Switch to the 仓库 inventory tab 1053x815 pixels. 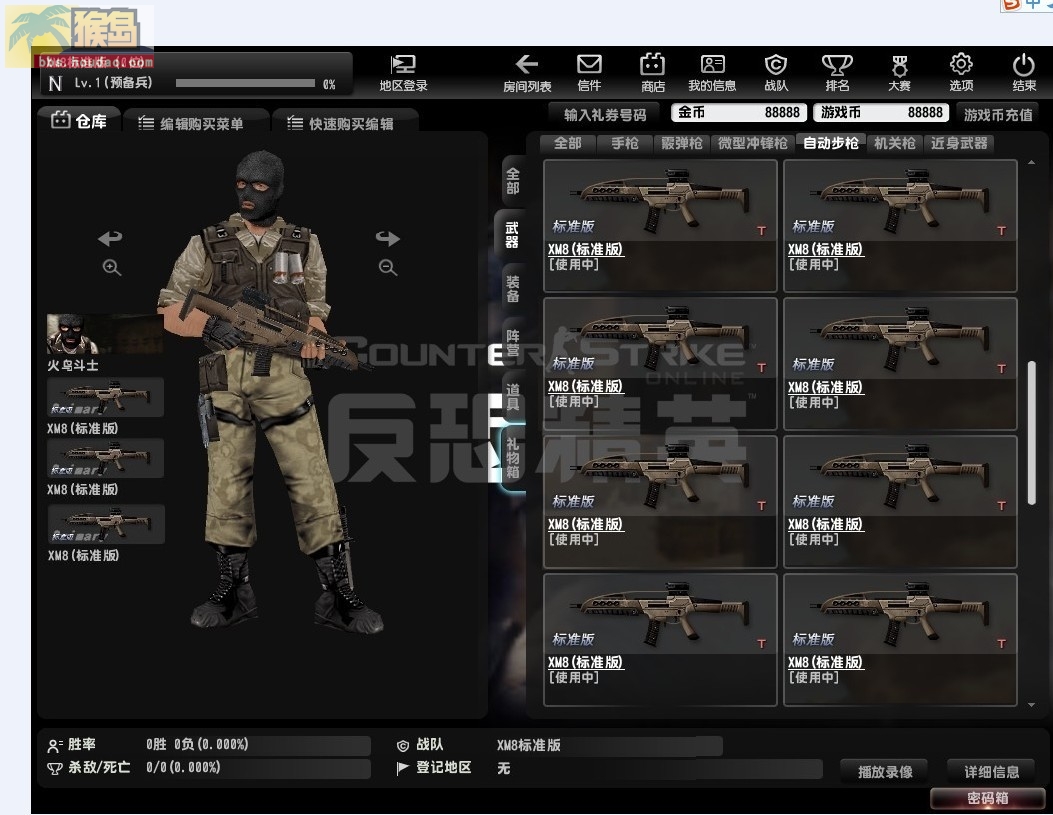click(x=79, y=121)
